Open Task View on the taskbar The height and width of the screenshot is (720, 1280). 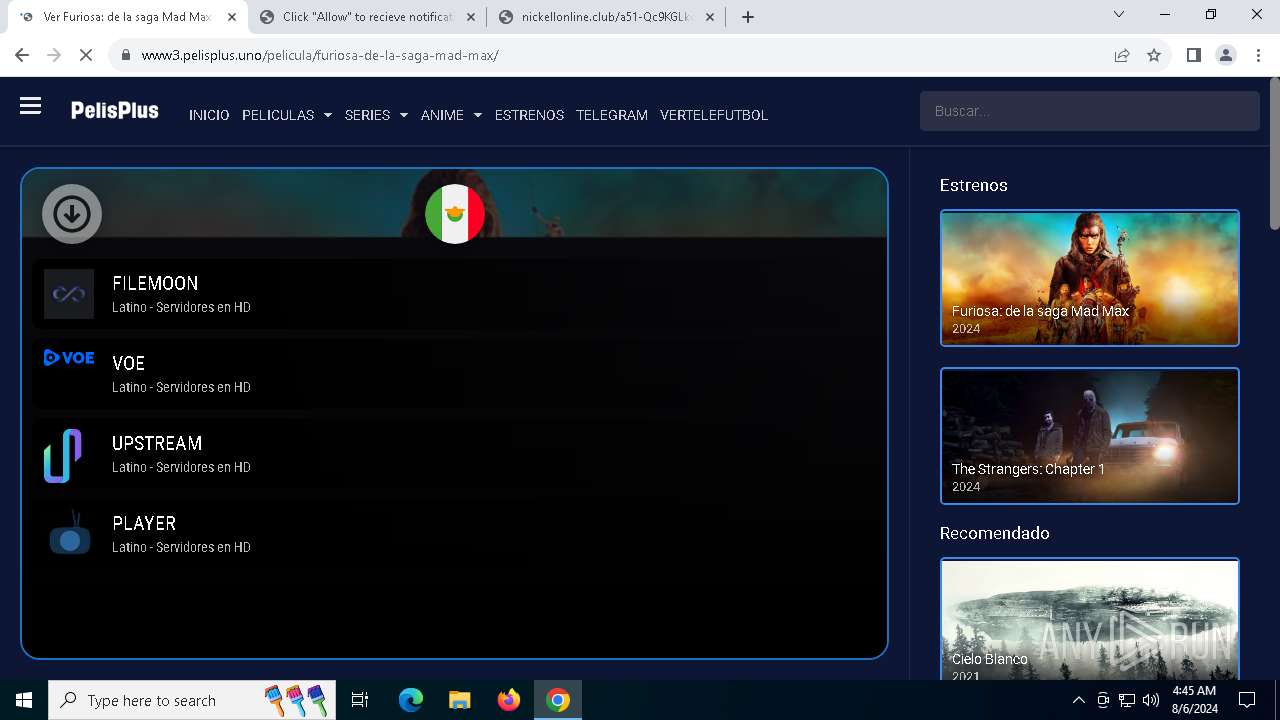(360, 700)
